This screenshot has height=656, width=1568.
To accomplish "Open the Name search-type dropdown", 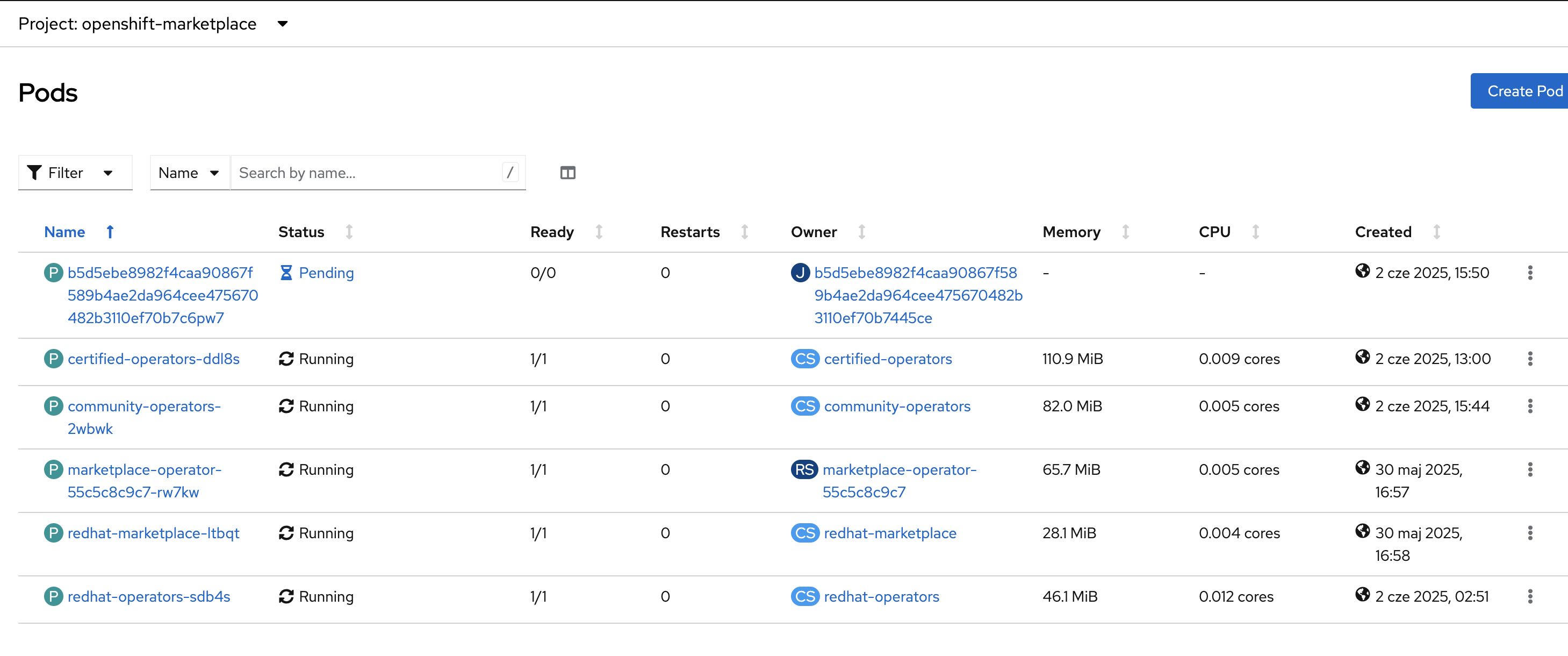I will coord(189,173).
